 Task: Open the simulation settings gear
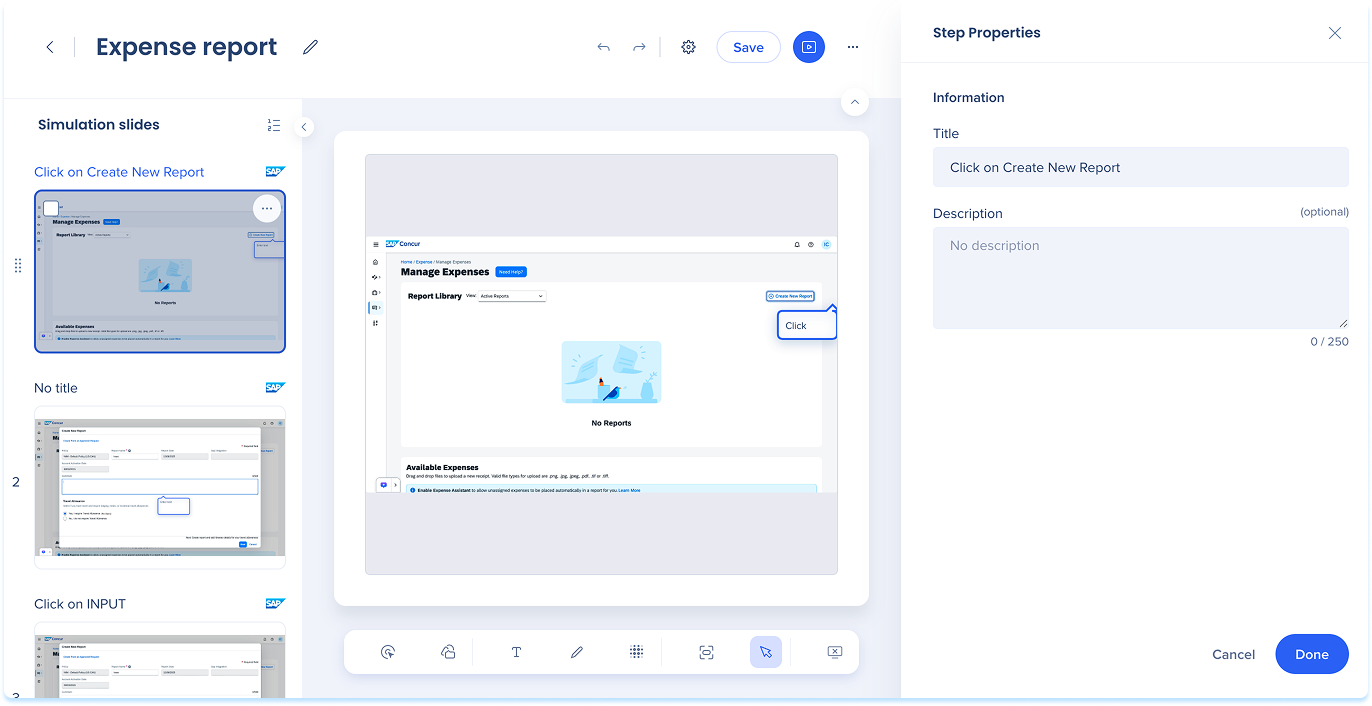coord(688,47)
